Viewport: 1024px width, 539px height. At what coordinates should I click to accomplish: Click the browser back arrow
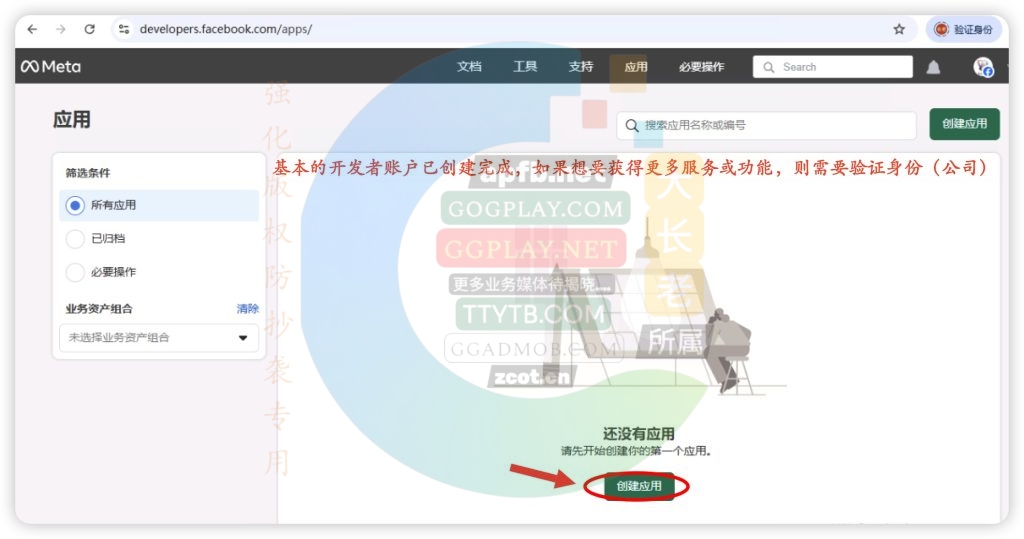pos(32,29)
